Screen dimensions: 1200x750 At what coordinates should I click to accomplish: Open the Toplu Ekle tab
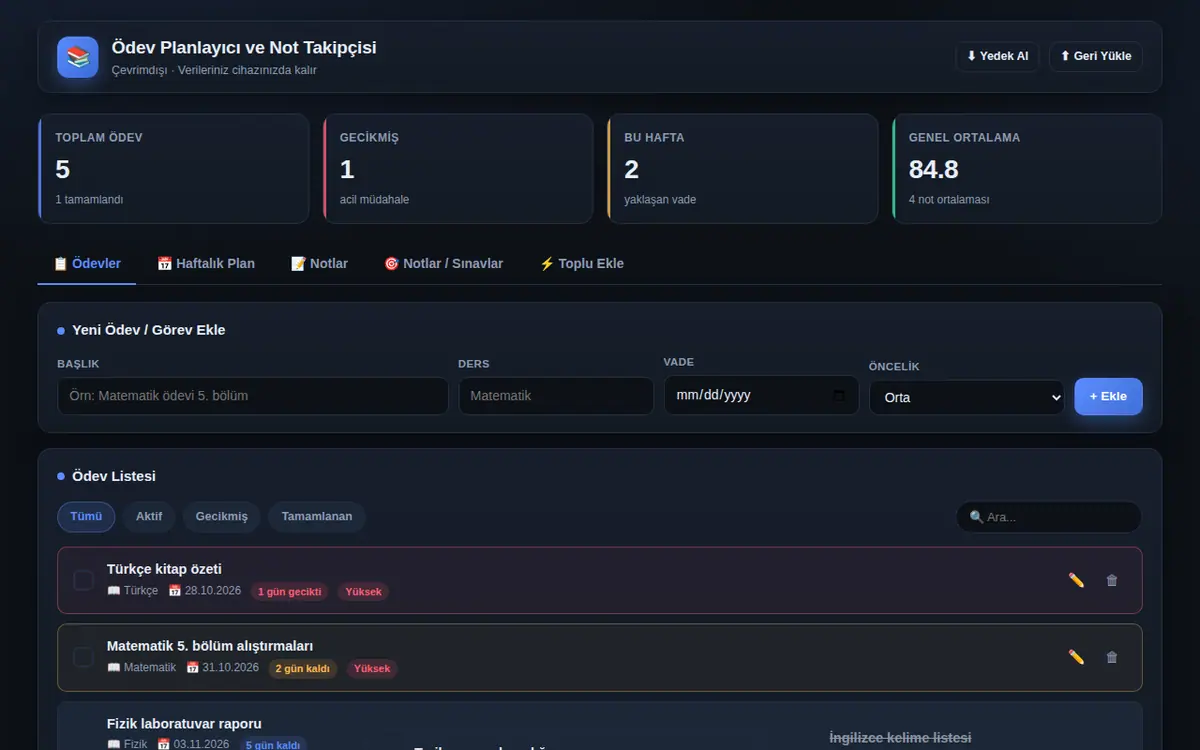[x=582, y=264]
